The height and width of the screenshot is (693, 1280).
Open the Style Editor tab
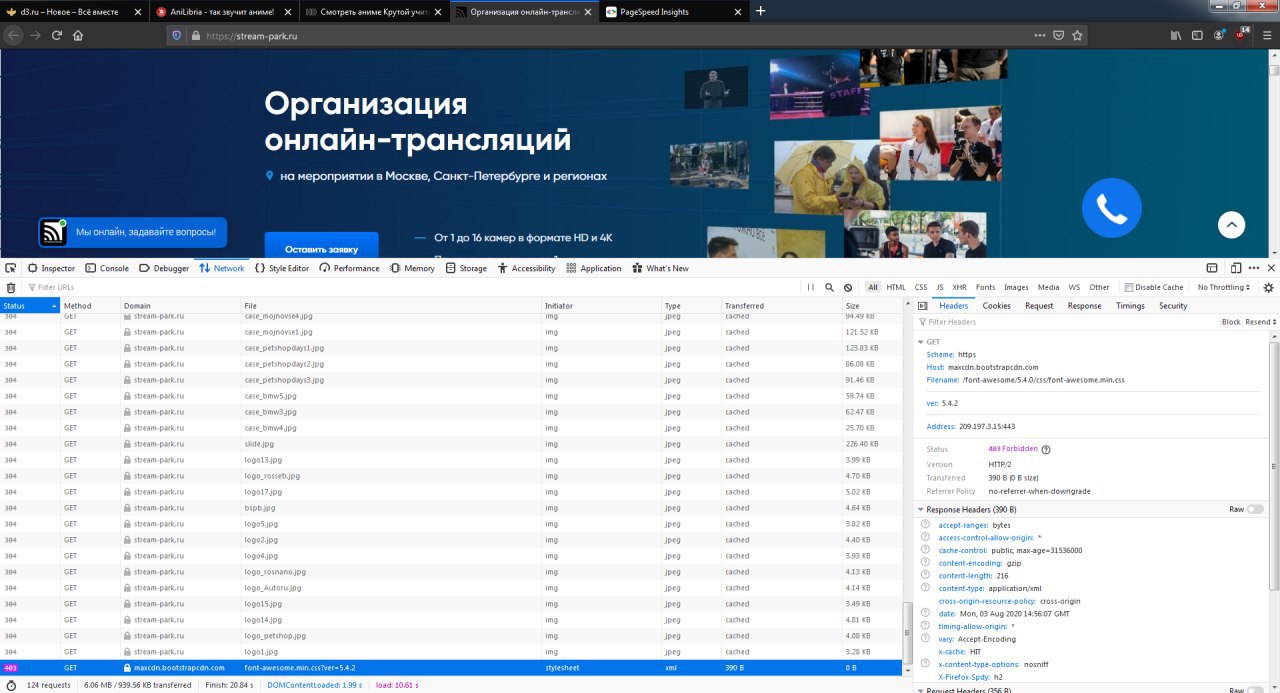[282, 268]
